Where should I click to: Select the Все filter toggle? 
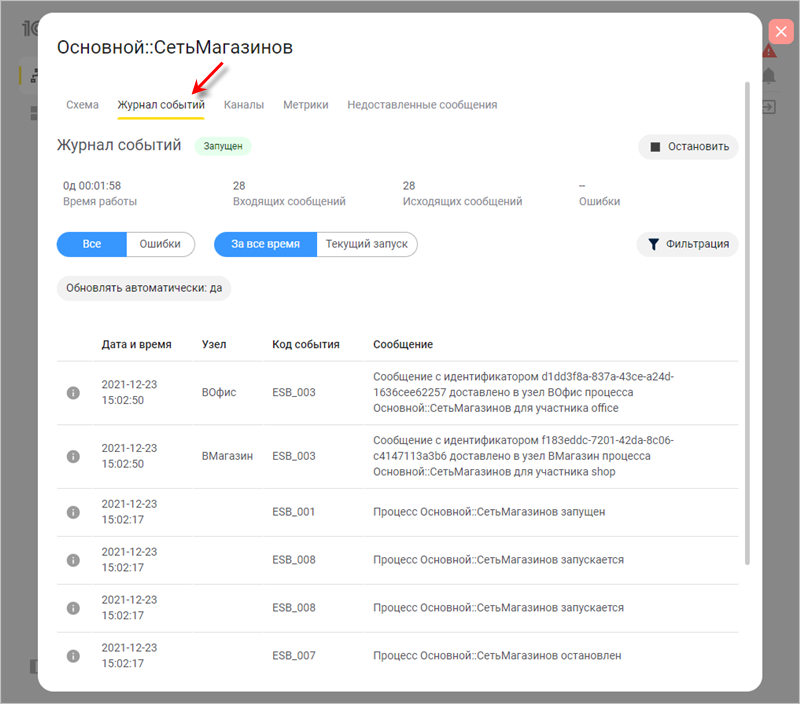92,244
